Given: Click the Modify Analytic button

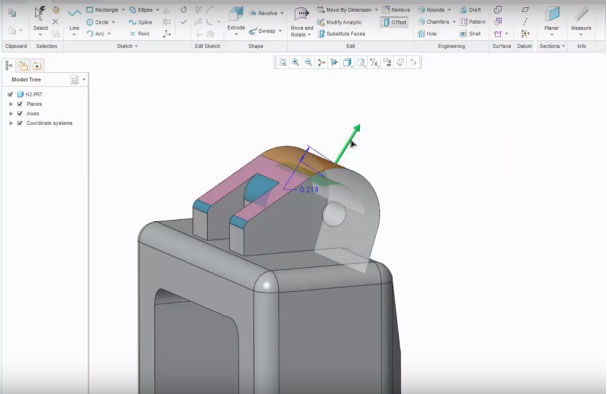Looking at the screenshot, I should click(x=340, y=22).
